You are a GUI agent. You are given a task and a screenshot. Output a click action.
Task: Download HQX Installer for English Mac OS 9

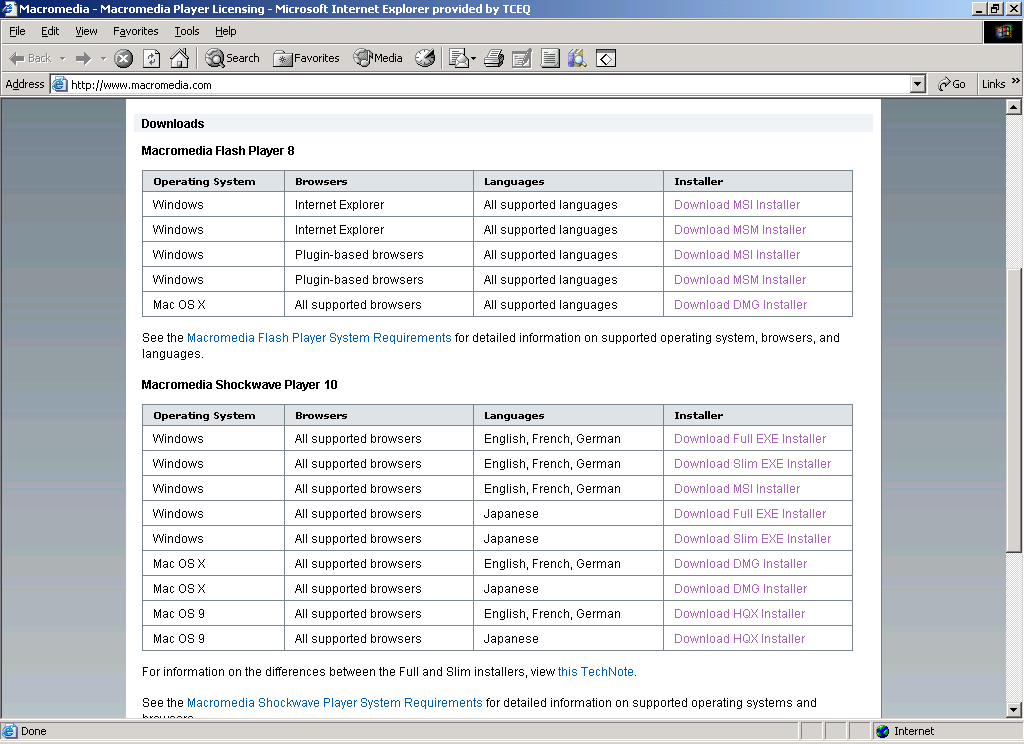pos(739,614)
